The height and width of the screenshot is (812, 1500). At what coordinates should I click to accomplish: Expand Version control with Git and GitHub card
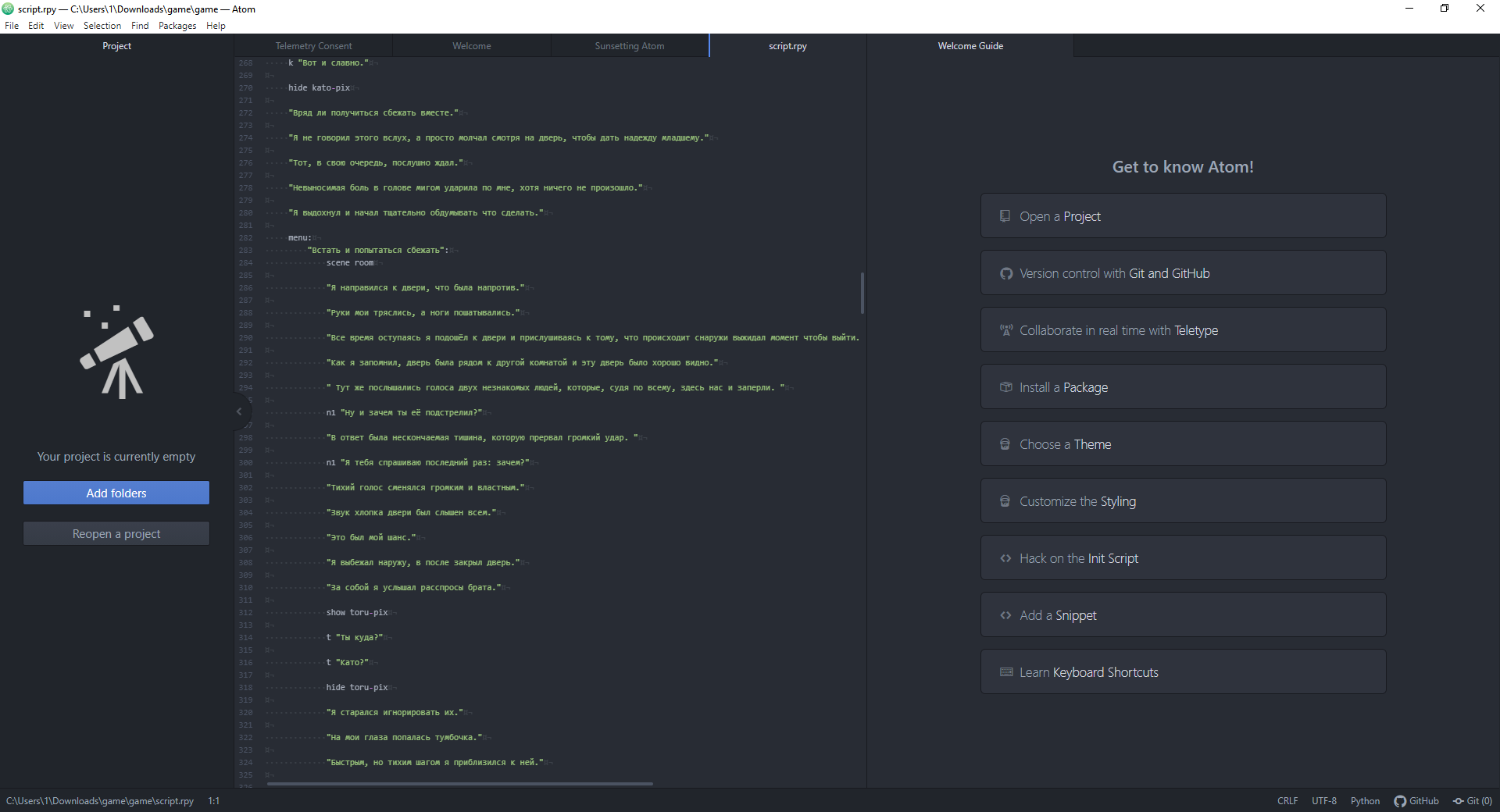1183,273
